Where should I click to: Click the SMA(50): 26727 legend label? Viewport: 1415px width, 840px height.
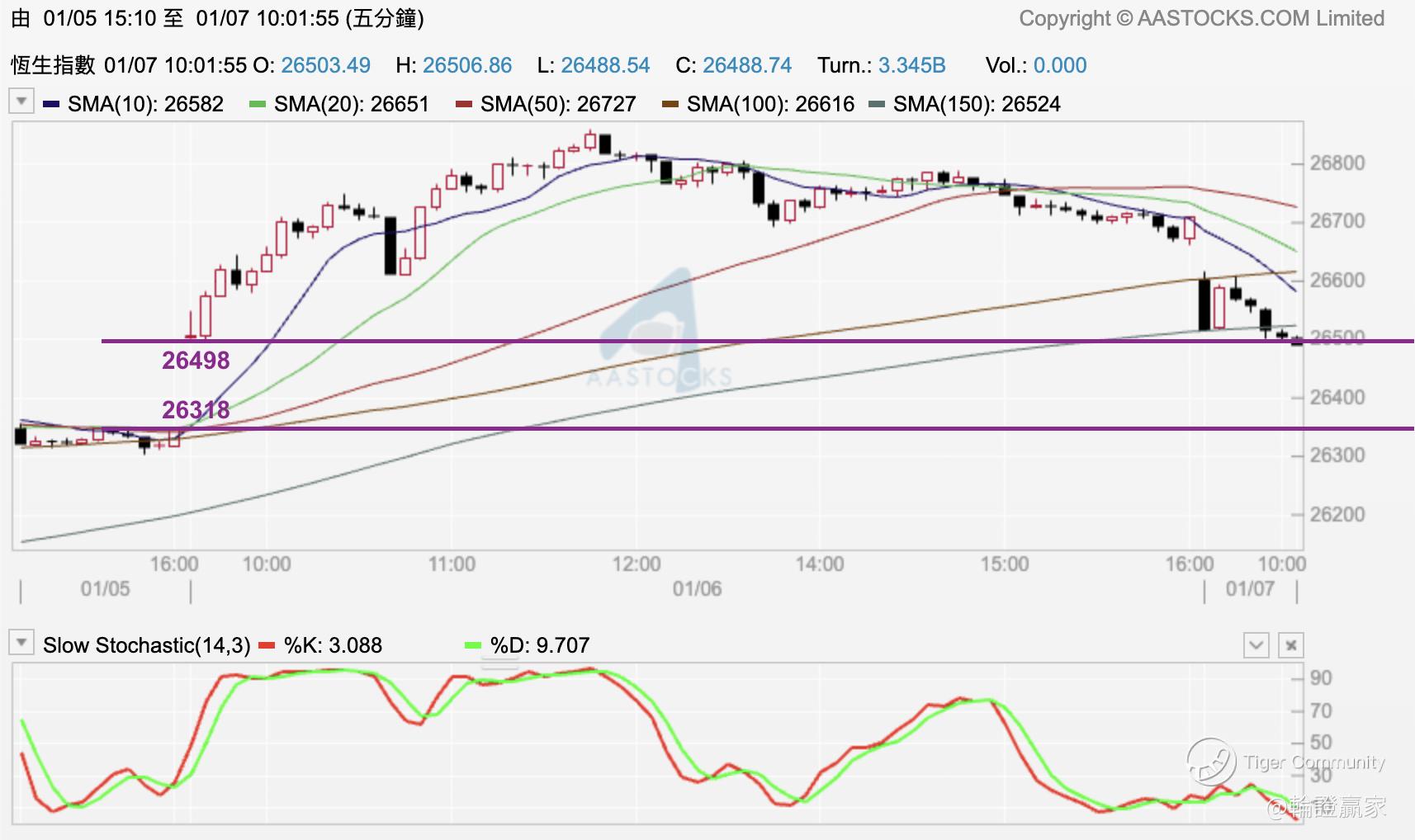(x=557, y=104)
